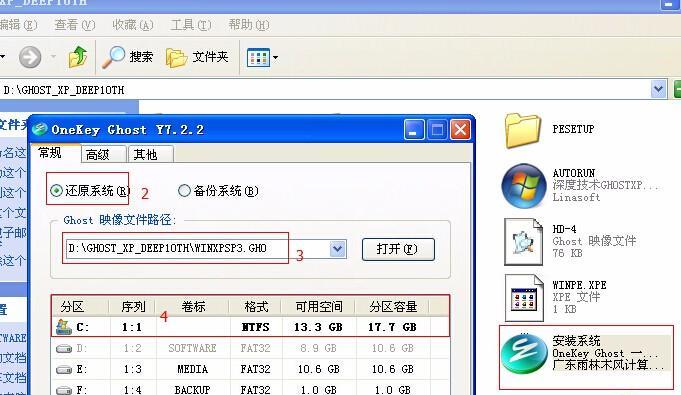This screenshot has width=681, height=395.
Task: Switch to the 常规 tab
Action: (x=55, y=153)
